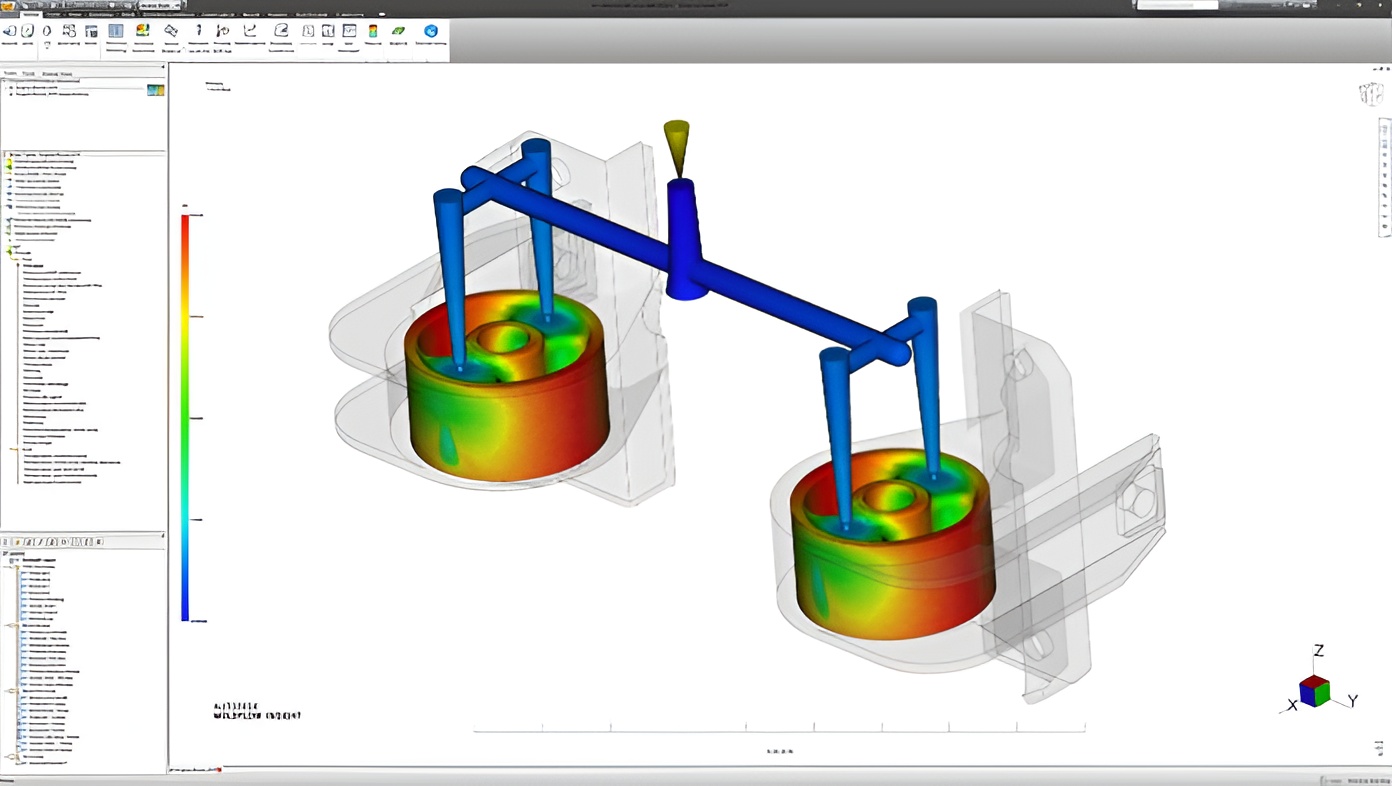Click the colormap thumbnail at top of tree panel
Image resolution: width=1392 pixels, height=786 pixels.
pos(155,90)
